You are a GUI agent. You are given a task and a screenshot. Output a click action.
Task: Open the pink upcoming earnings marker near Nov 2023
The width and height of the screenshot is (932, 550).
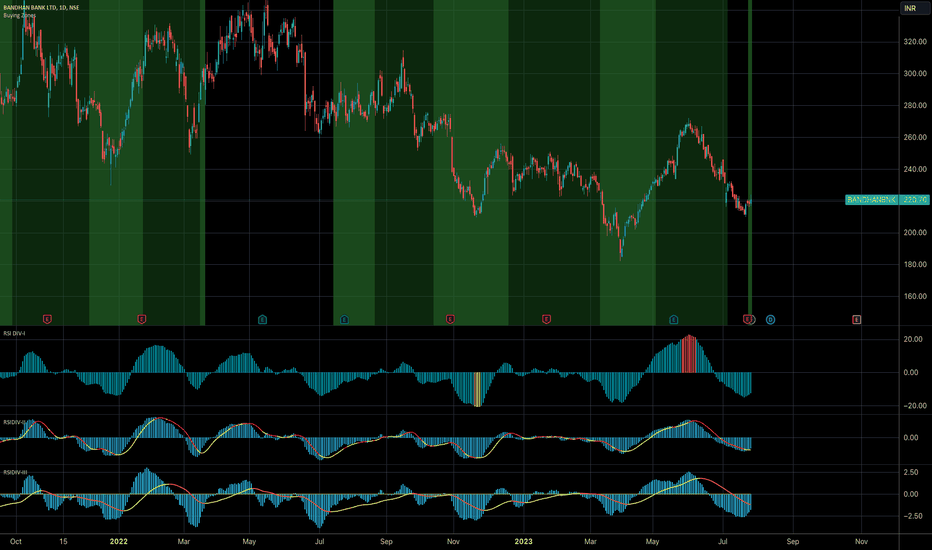(857, 320)
